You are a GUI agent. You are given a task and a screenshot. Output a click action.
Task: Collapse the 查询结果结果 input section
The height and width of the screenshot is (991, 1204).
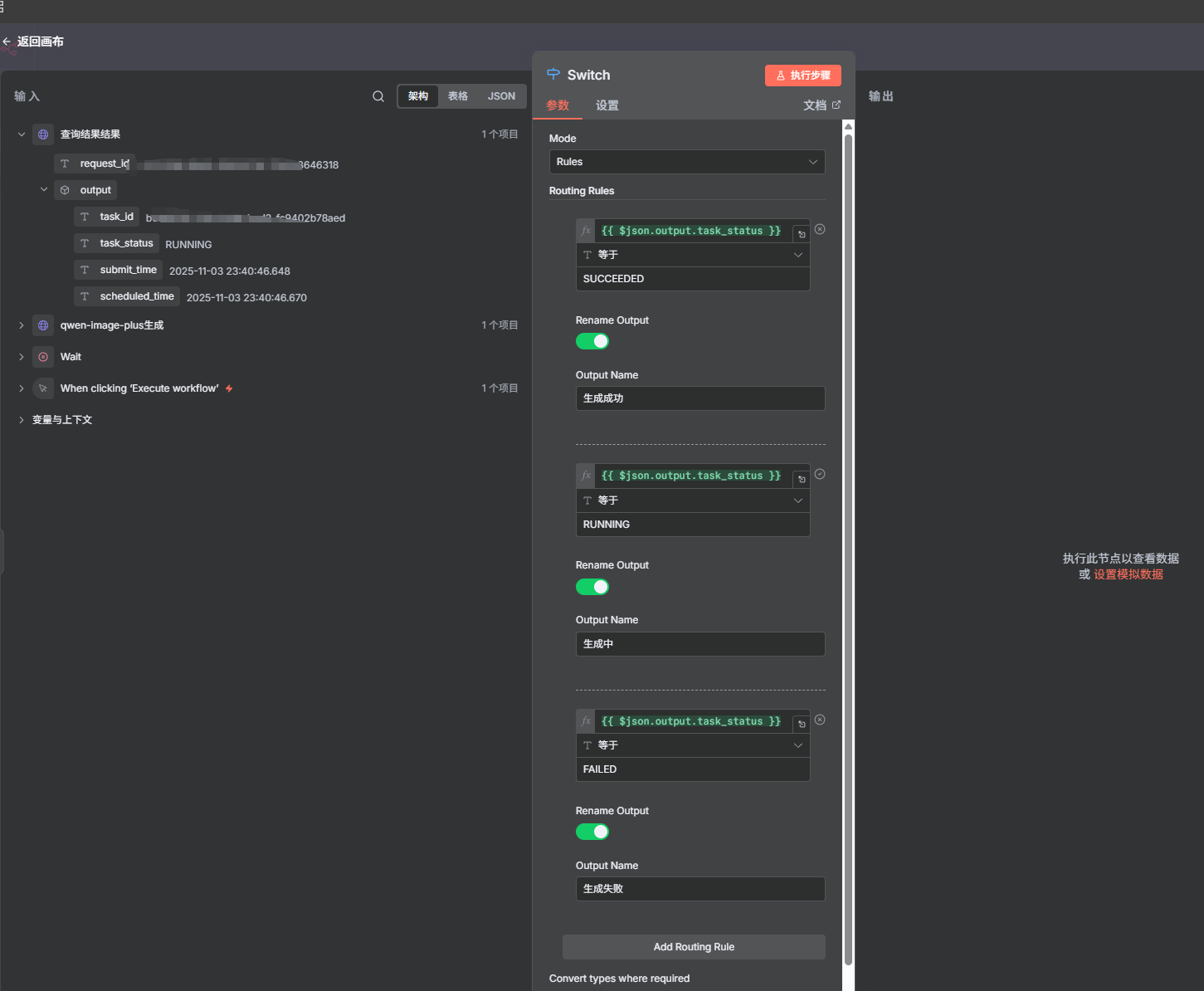22,134
